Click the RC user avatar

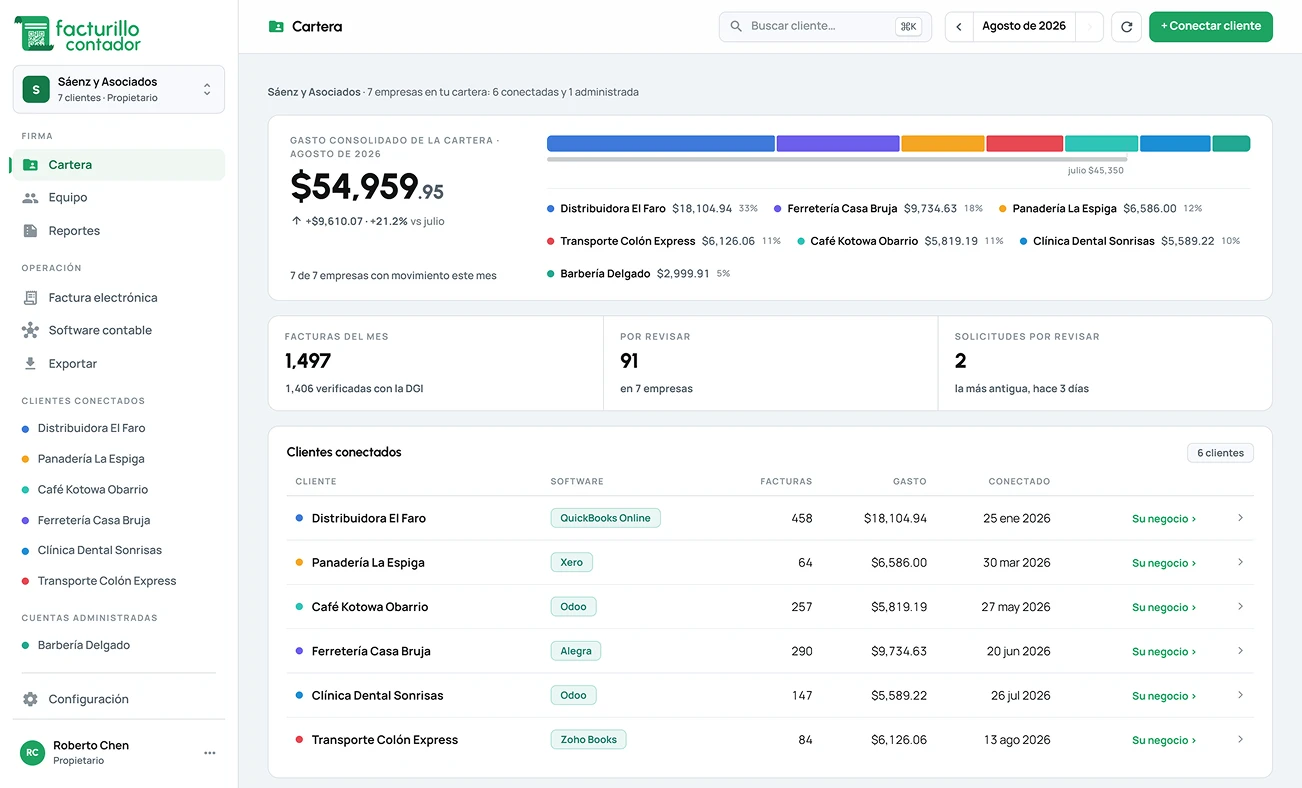point(33,753)
